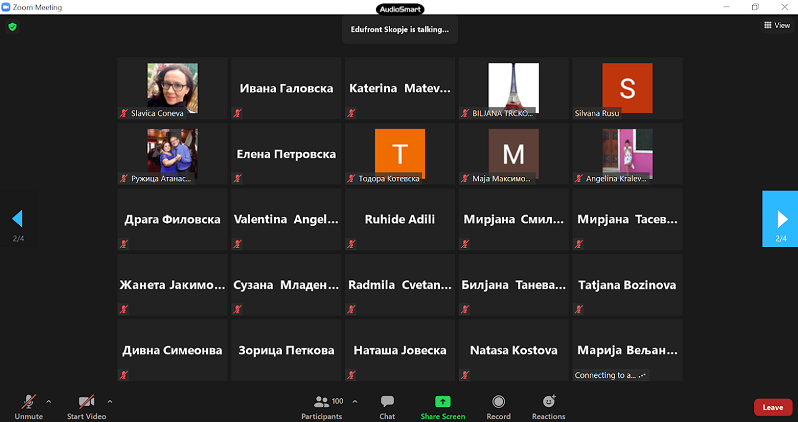The width and height of the screenshot is (798, 422).
Task: Click the green encryption shield icon
Action: point(13,27)
